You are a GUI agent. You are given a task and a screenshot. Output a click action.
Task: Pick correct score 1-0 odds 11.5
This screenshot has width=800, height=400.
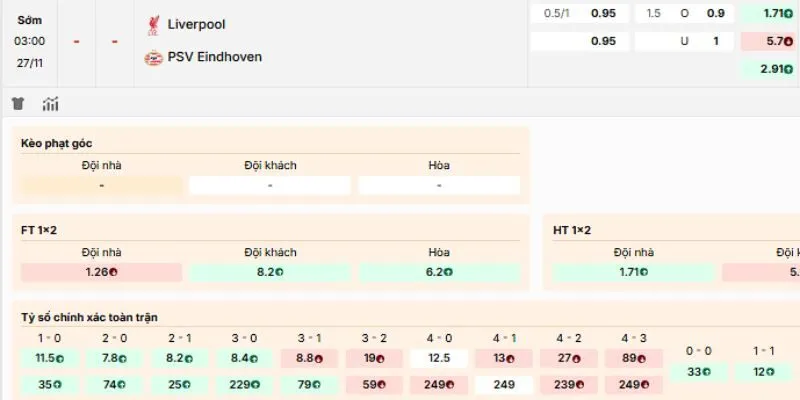(x=50, y=358)
